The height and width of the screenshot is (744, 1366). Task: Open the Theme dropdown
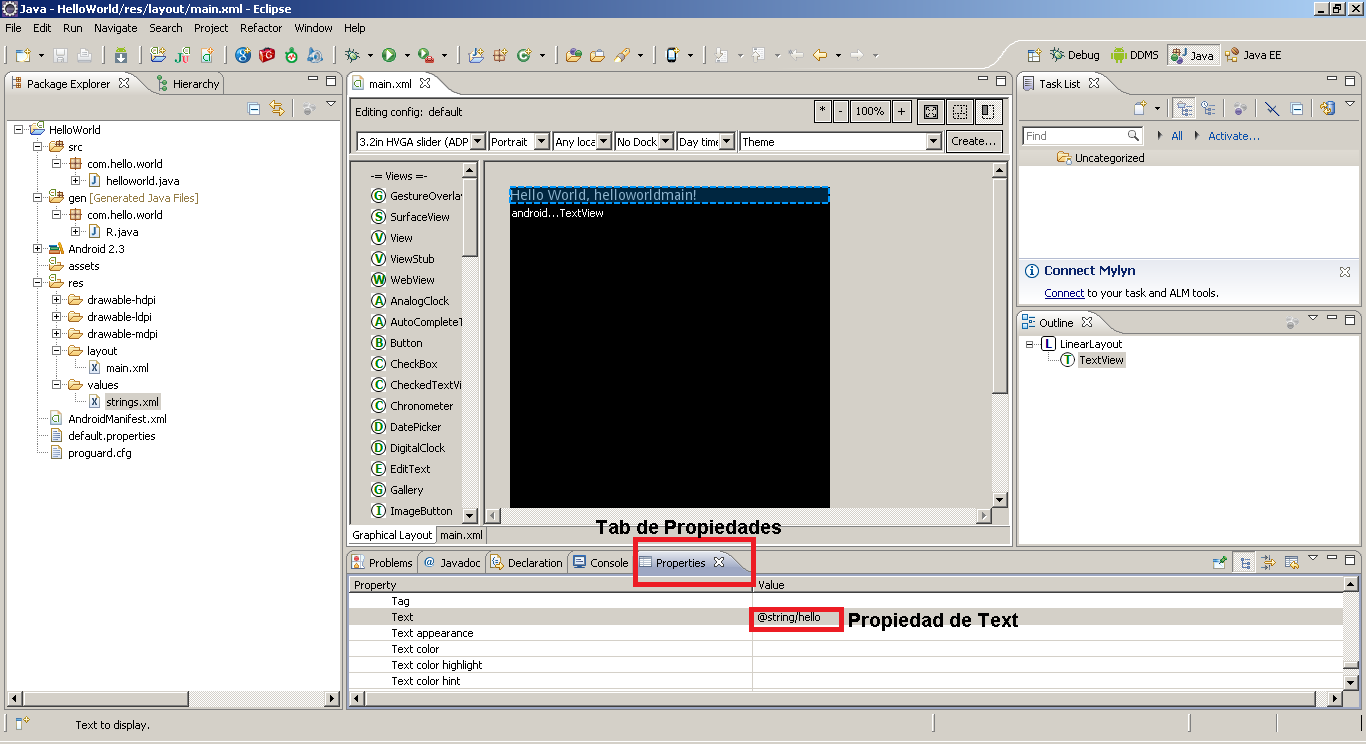840,142
